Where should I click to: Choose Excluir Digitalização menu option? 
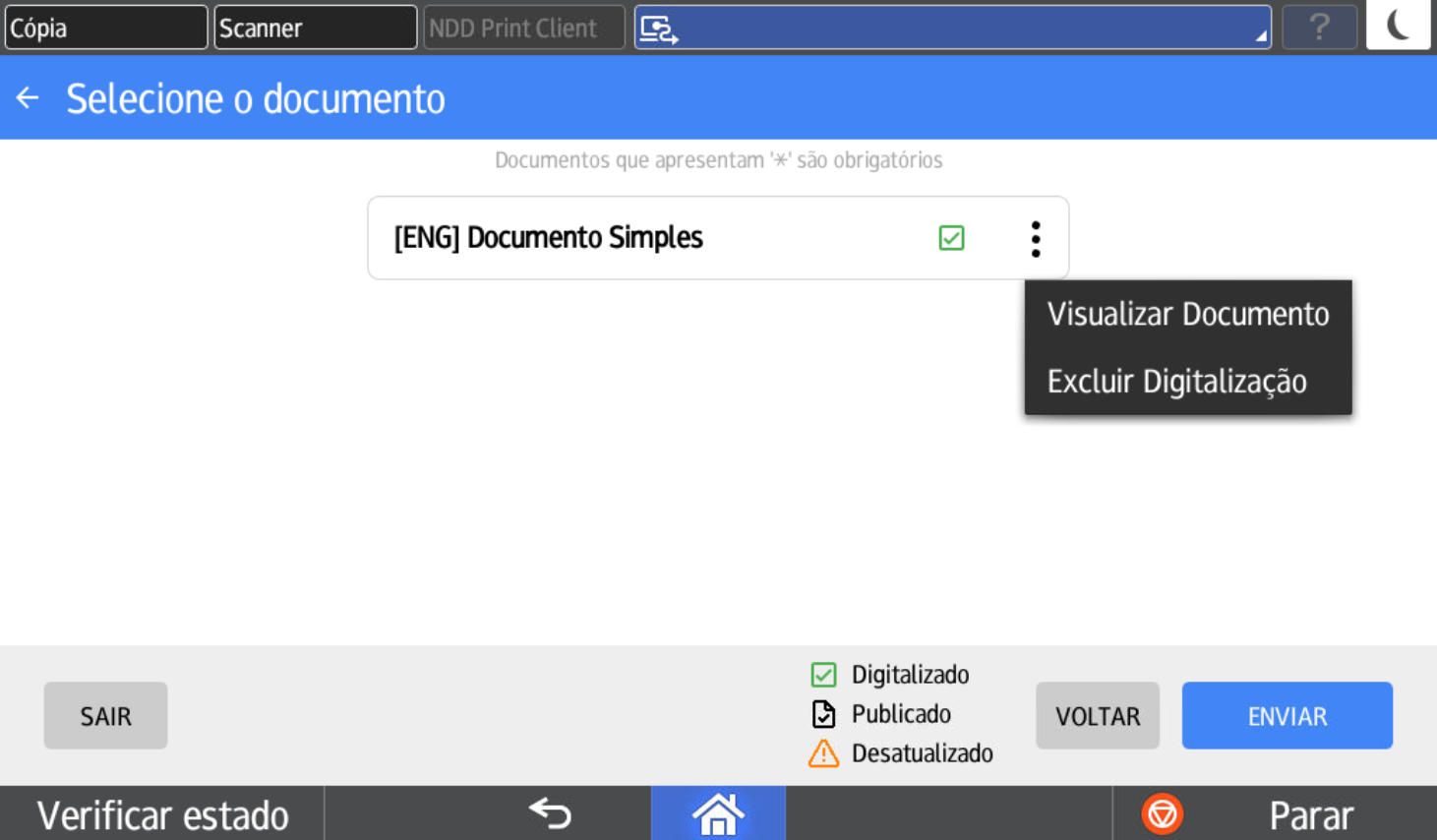coord(1176,382)
